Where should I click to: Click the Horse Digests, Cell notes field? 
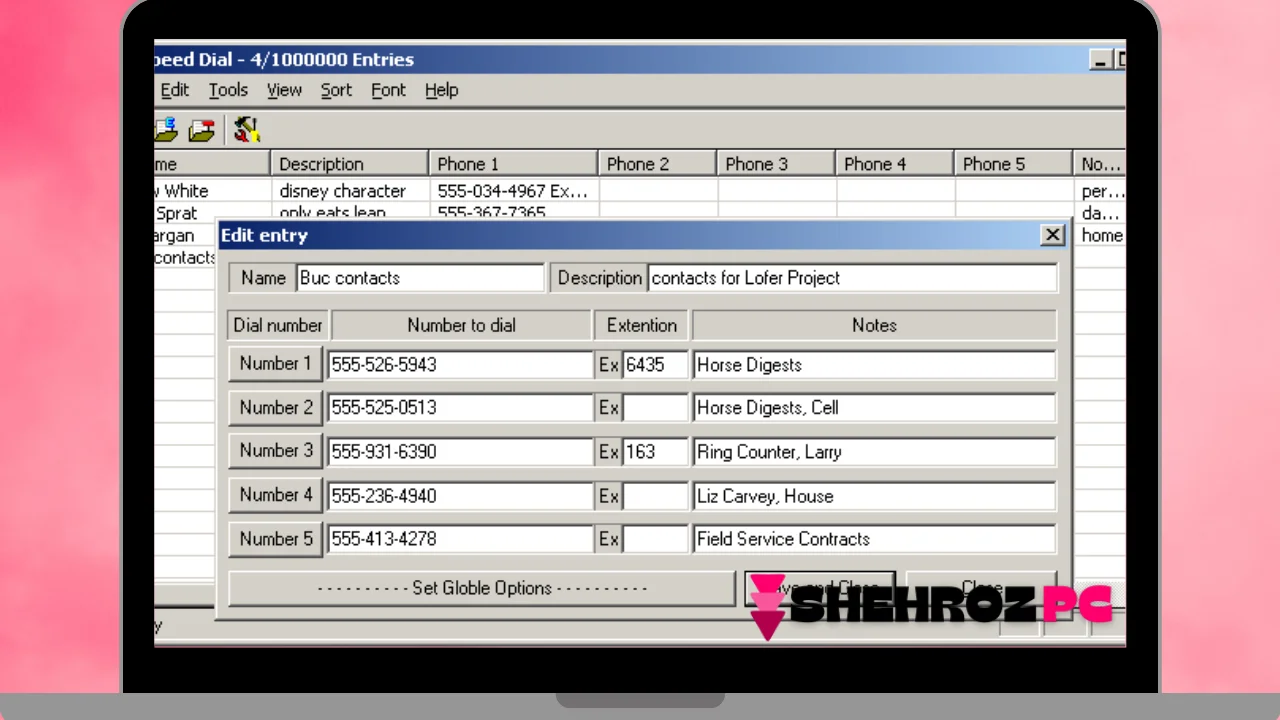pos(874,408)
